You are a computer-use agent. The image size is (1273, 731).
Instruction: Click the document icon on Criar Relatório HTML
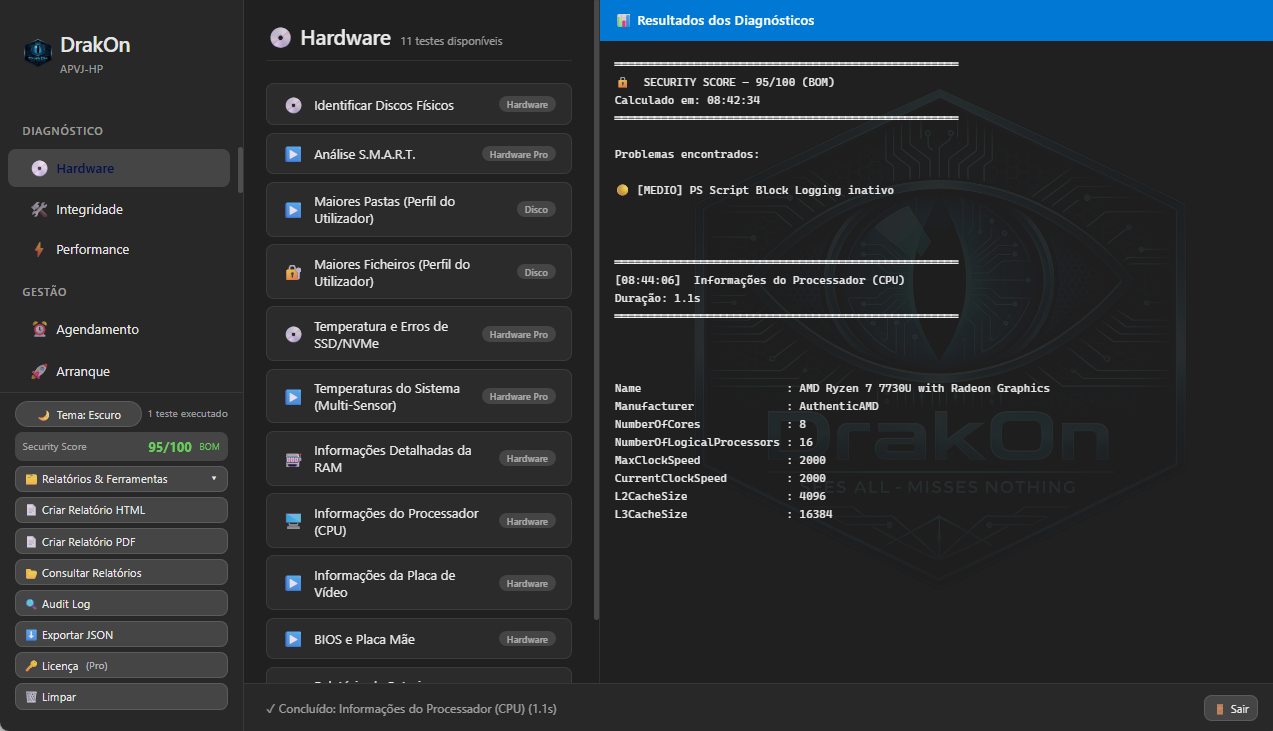coord(31,510)
